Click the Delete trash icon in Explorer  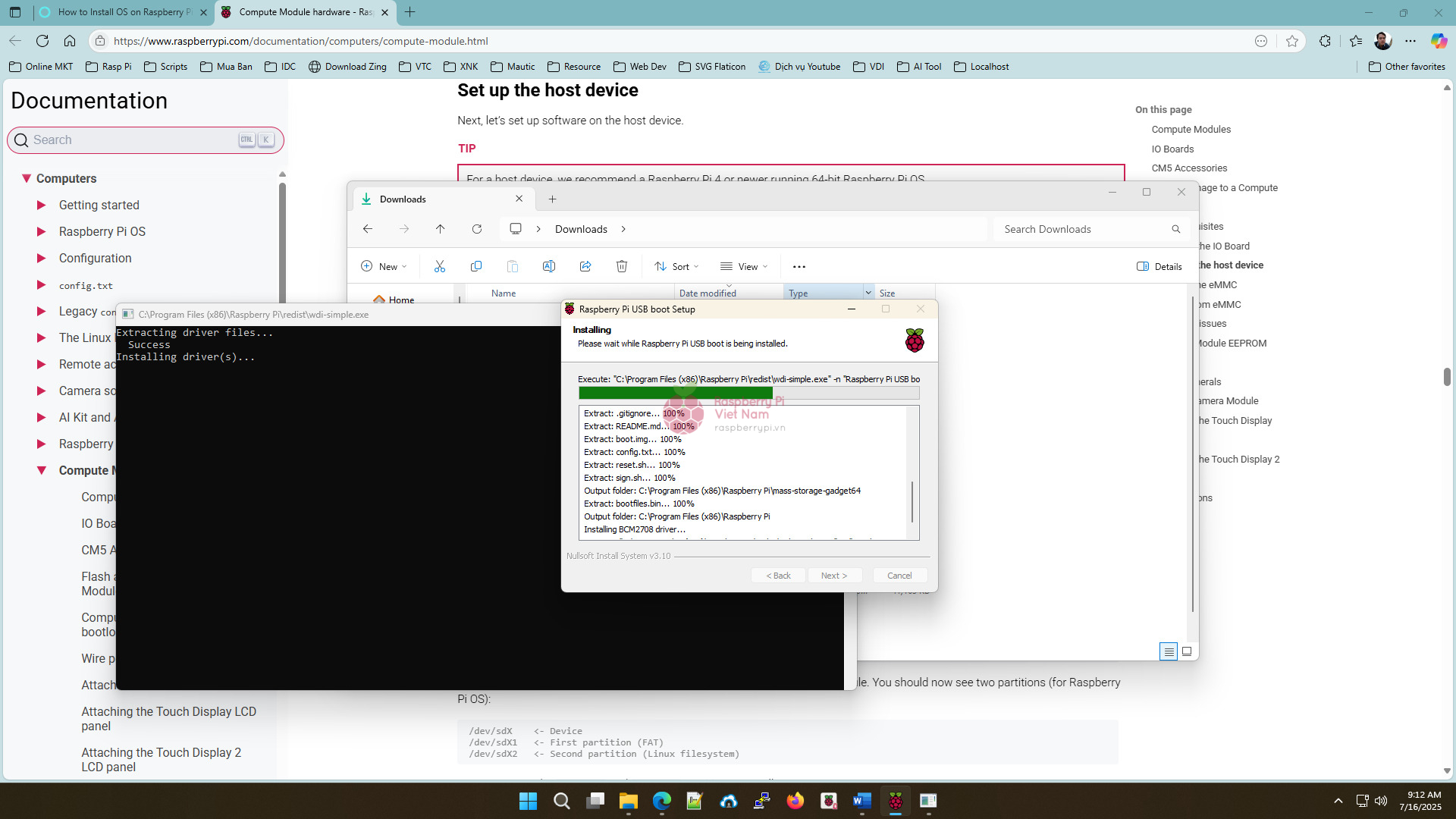(622, 266)
